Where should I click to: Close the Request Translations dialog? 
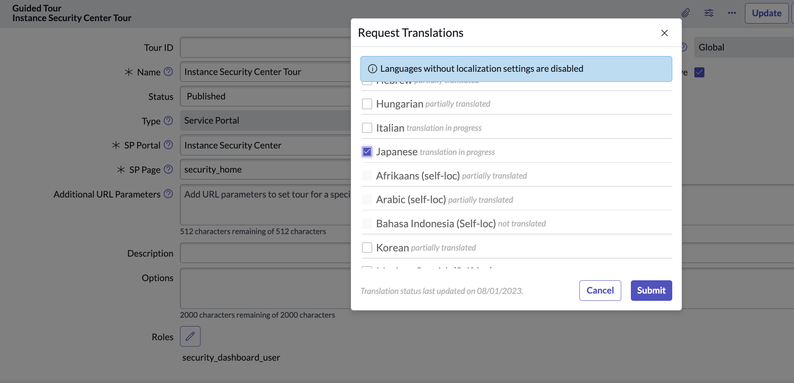664,33
